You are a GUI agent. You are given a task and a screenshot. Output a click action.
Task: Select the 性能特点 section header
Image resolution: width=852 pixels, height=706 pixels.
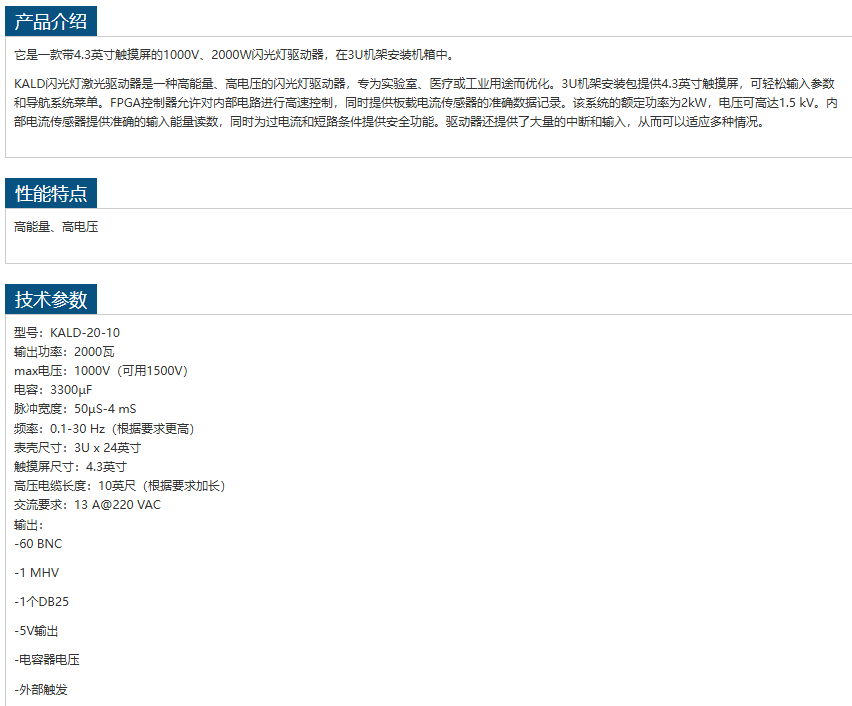(51, 194)
